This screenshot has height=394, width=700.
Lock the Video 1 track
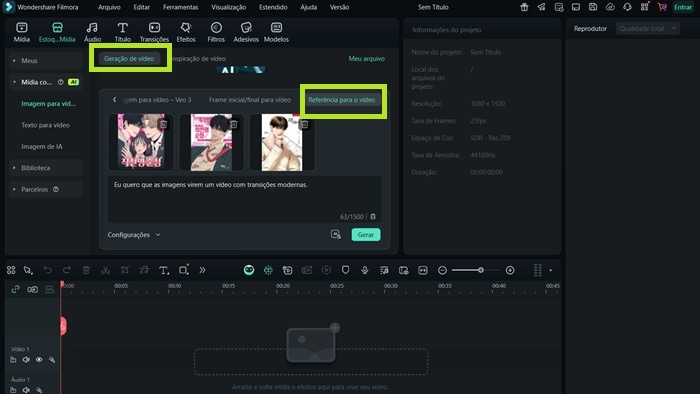[x=13, y=360]
